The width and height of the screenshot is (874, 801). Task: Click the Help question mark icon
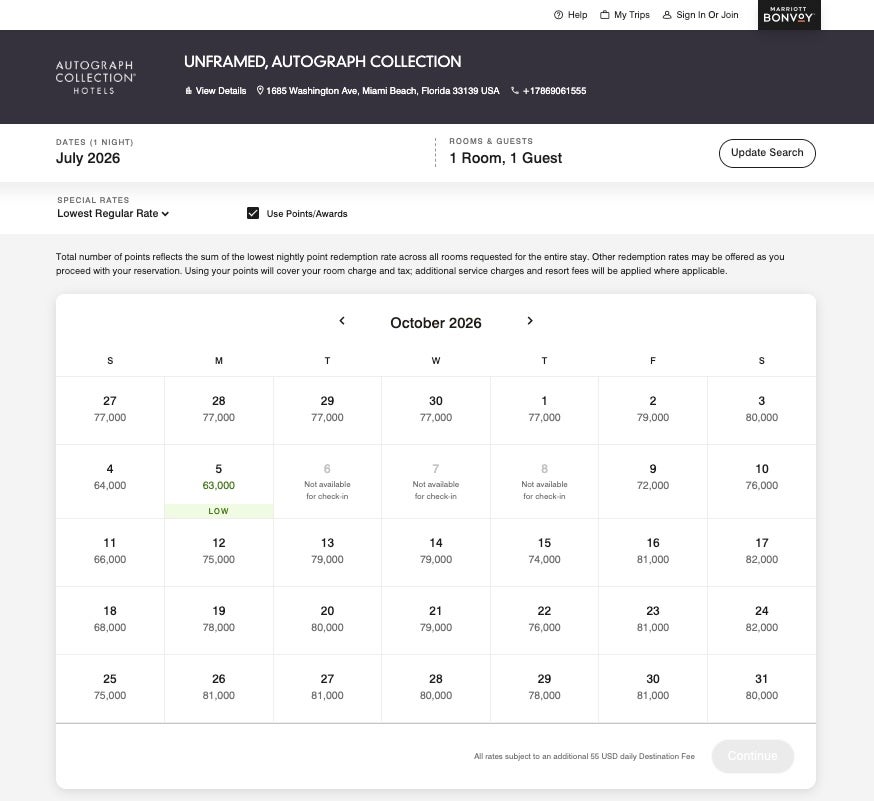[x=558, y=15]
